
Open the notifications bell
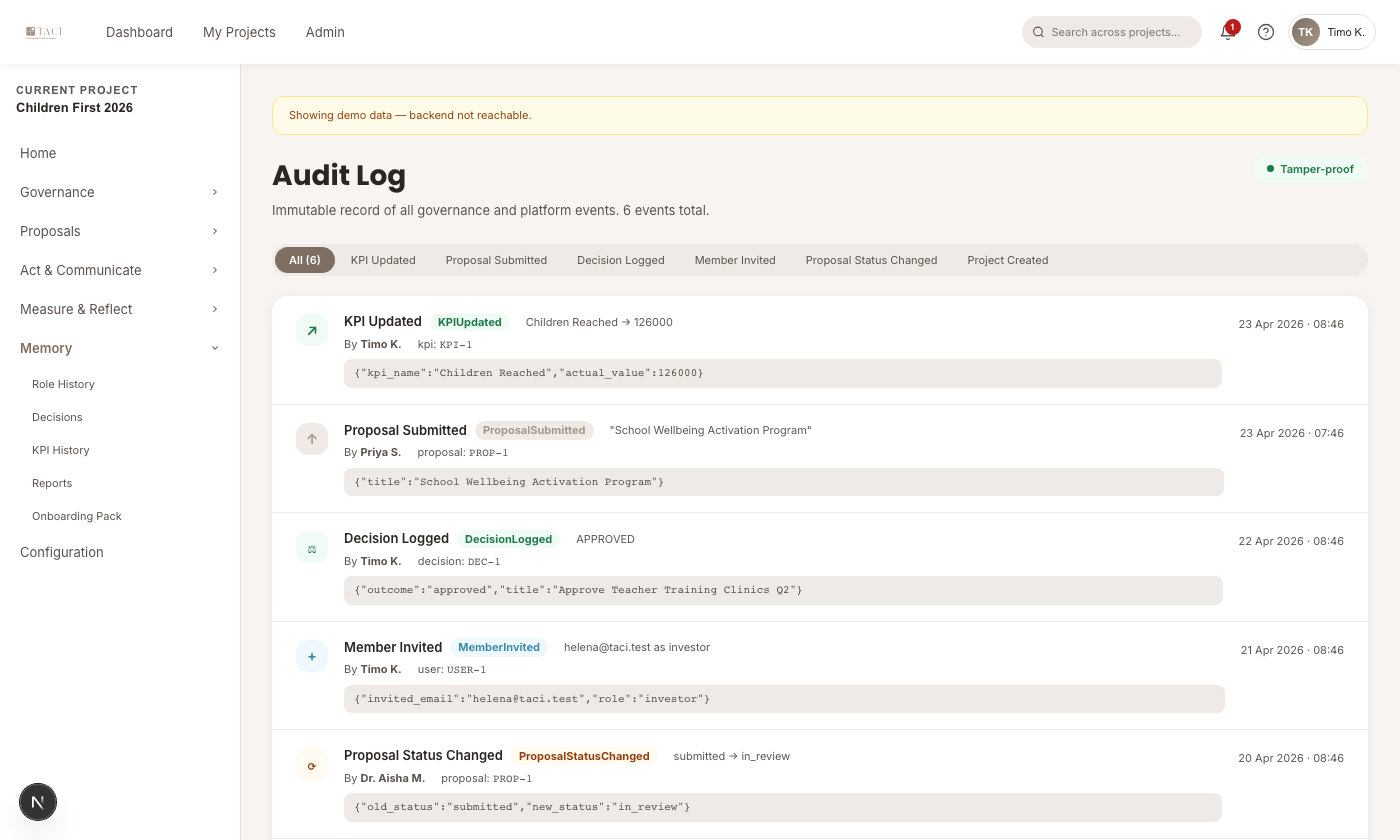point(1227,32)
